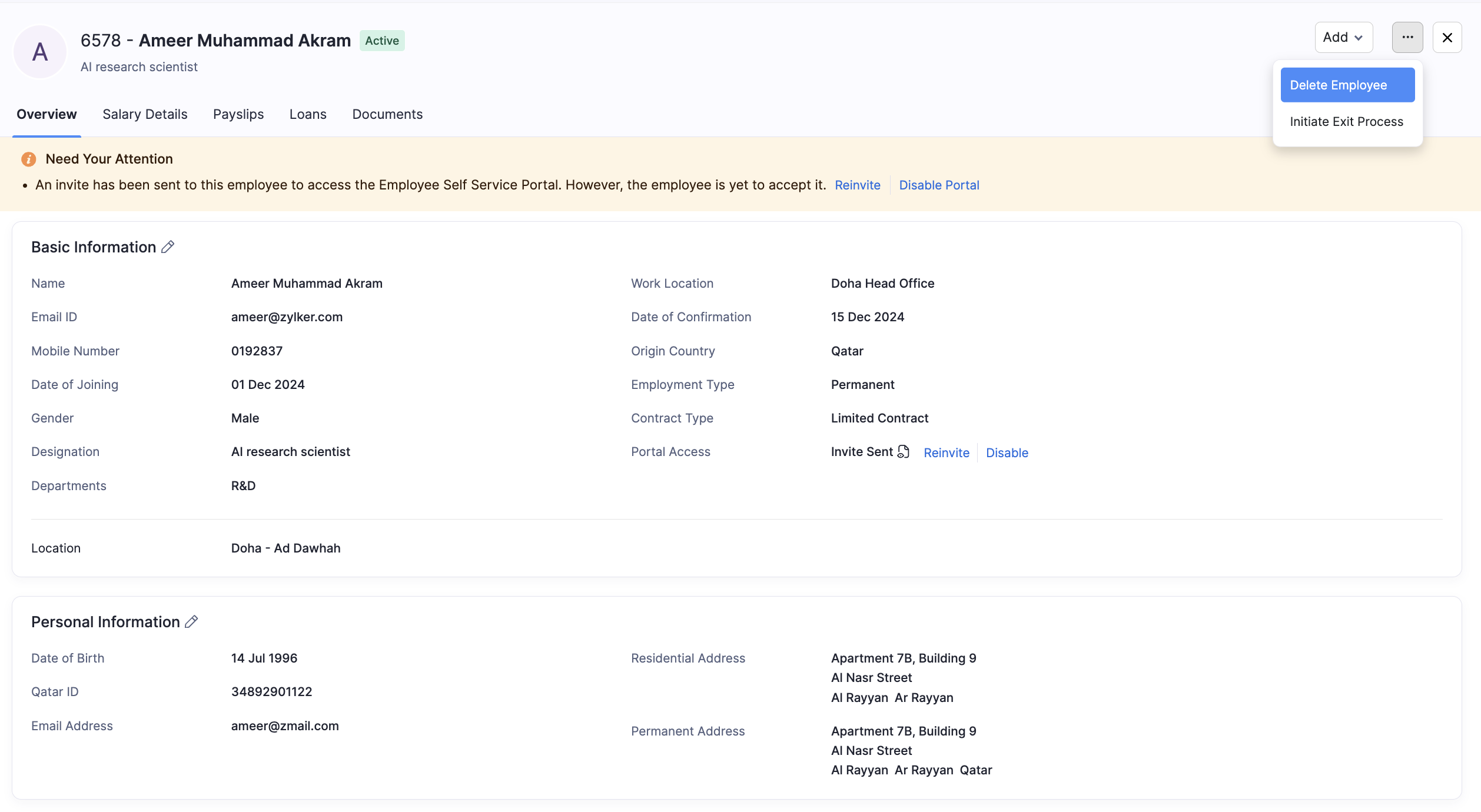Go to the Loans tab
Screen dimensions: 1481x812
click(308, 114)
